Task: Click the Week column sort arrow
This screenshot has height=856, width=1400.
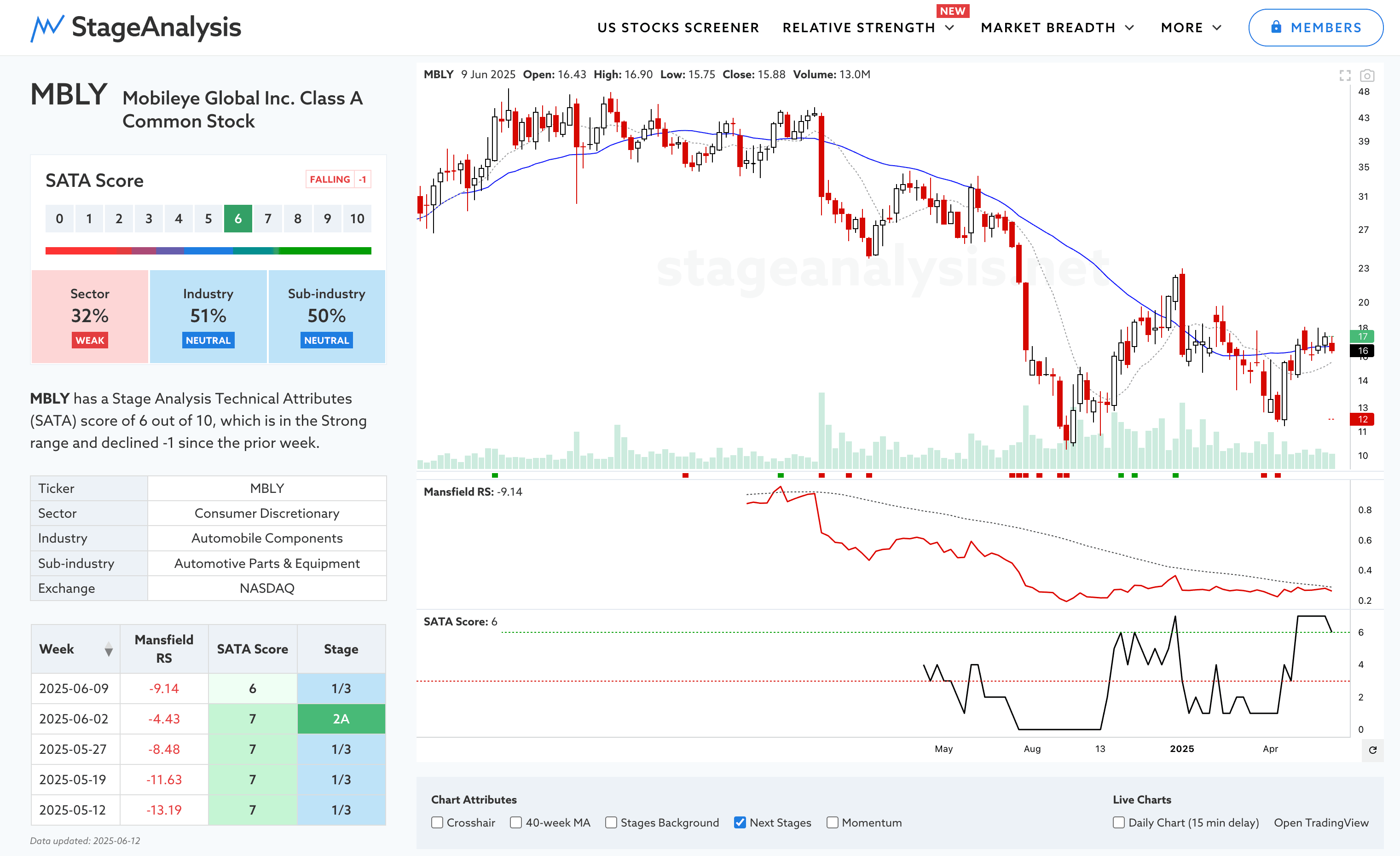Action: pos(109,649)
